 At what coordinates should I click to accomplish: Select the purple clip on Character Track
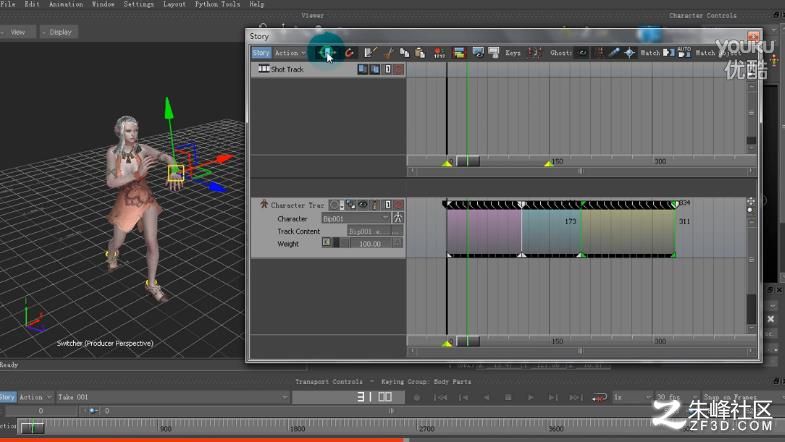484,232
